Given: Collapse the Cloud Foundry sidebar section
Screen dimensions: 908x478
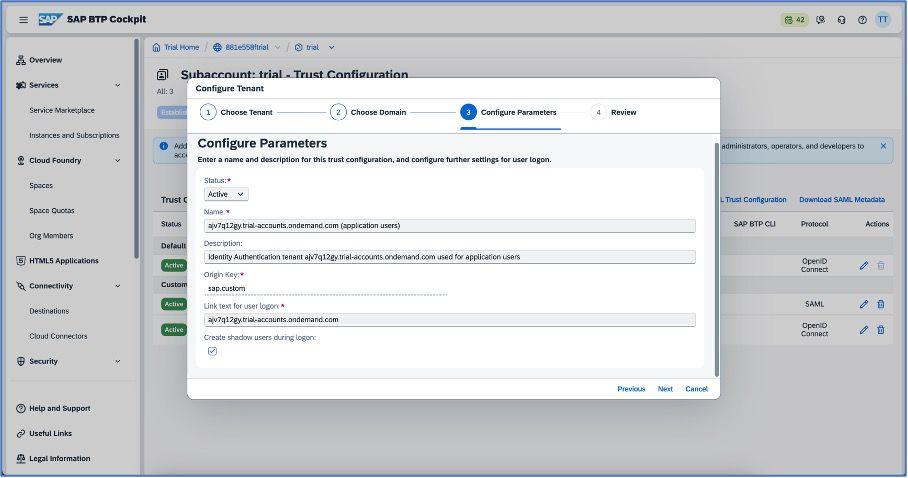Looking at the screenshot, I should pos(118,160).
